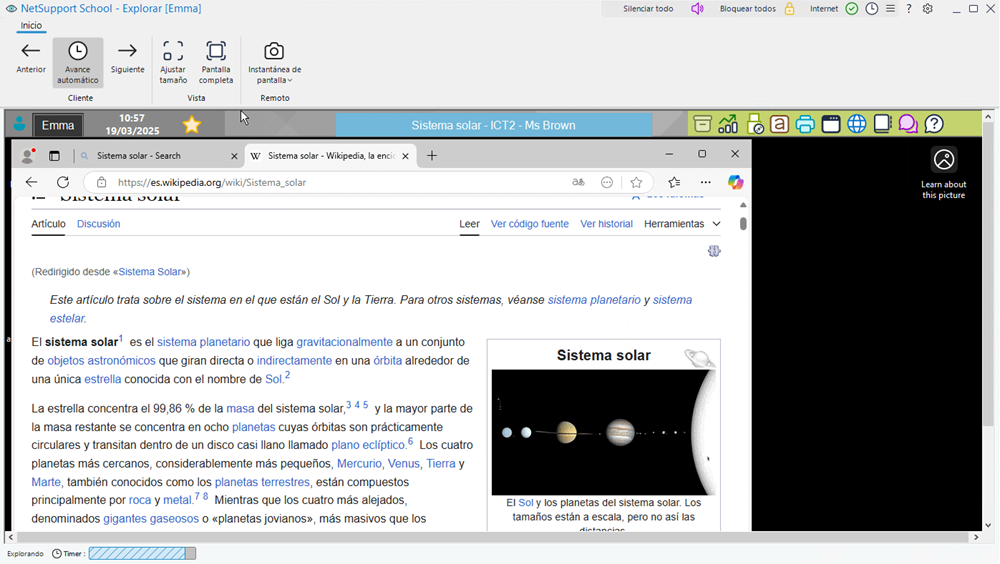Click the remote view horizontal scroll right arrow
1000x564 pixels.
976,537
